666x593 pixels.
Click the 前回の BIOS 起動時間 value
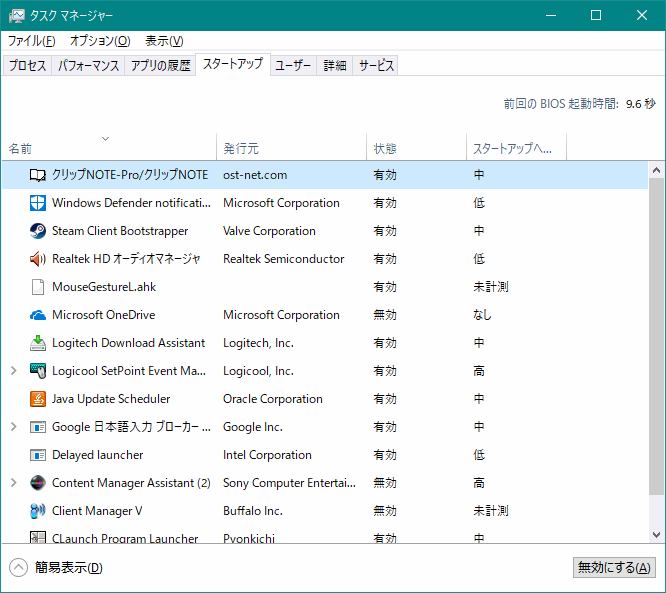[x=641, y=104]
